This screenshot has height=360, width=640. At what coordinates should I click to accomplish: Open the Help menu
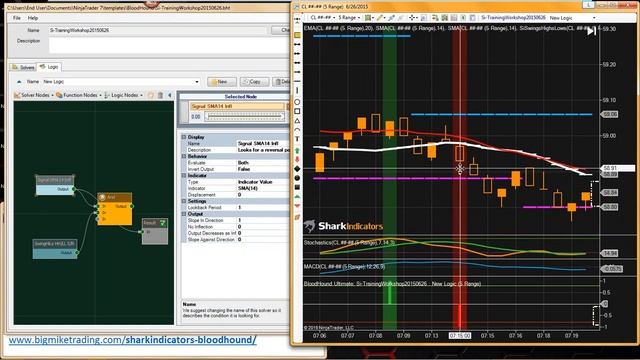33,18
